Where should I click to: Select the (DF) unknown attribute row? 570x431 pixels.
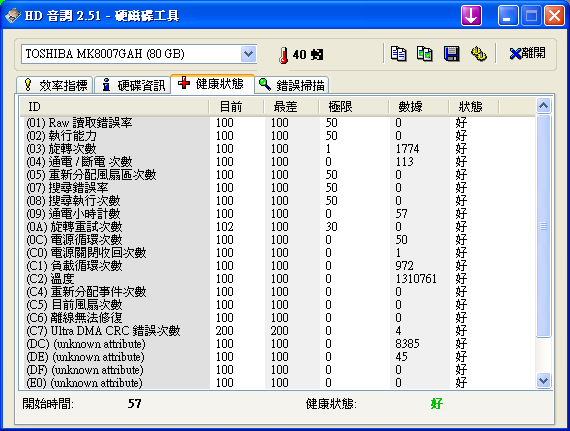tap(277, 370)
